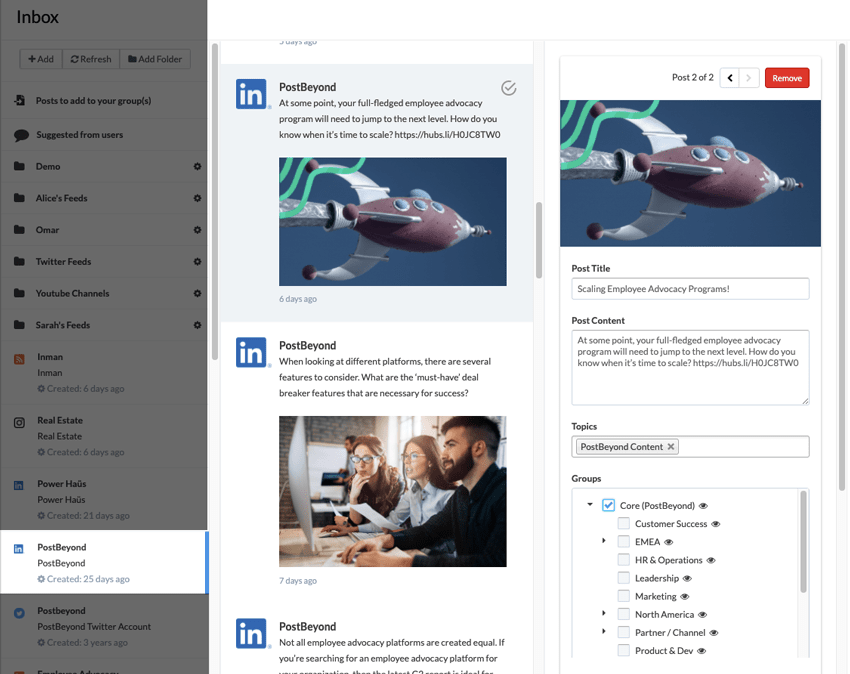The image size is (850, 674).
Task: Check the Marketing group checkbox
Action: pyautogui.click(x=623, y=596)
